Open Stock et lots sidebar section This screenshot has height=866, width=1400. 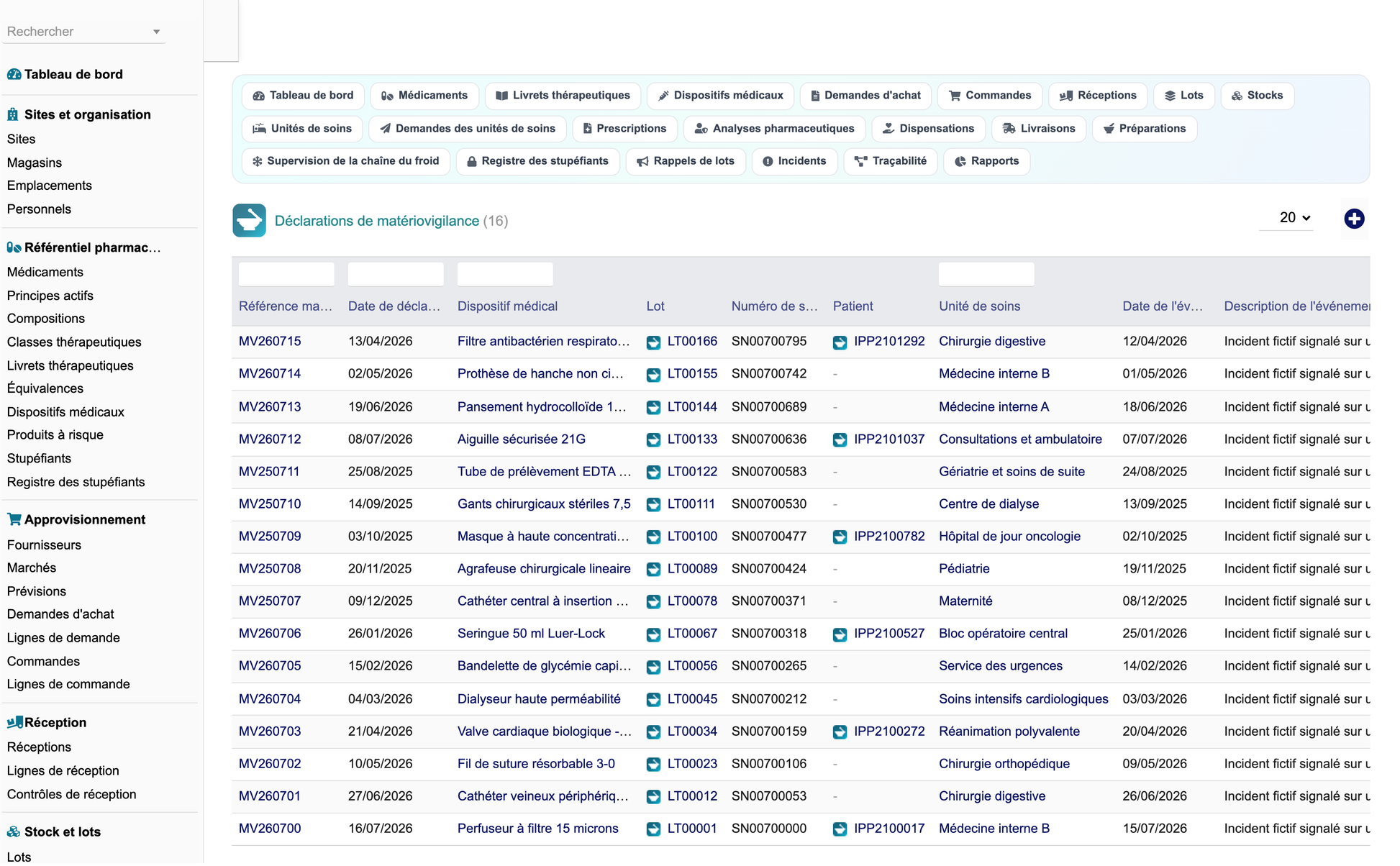coord(62,832)
